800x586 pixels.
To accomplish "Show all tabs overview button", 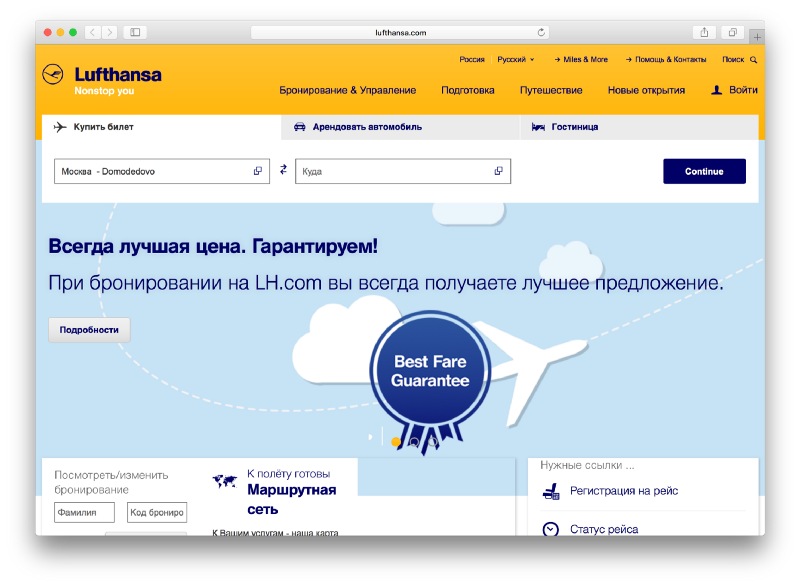I will click(733, 32).
